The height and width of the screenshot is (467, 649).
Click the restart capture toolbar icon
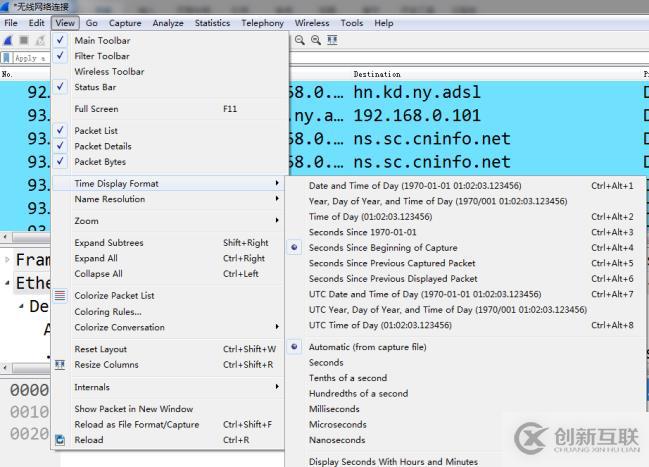[x=40, y=40]
